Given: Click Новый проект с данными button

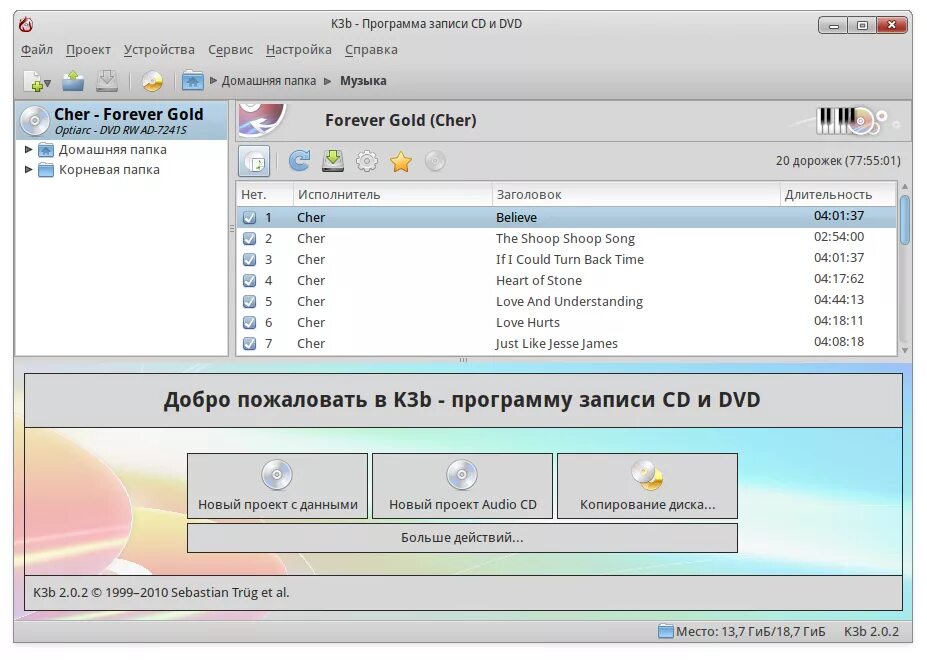Looking at the screenshot, I should [277, 486].
